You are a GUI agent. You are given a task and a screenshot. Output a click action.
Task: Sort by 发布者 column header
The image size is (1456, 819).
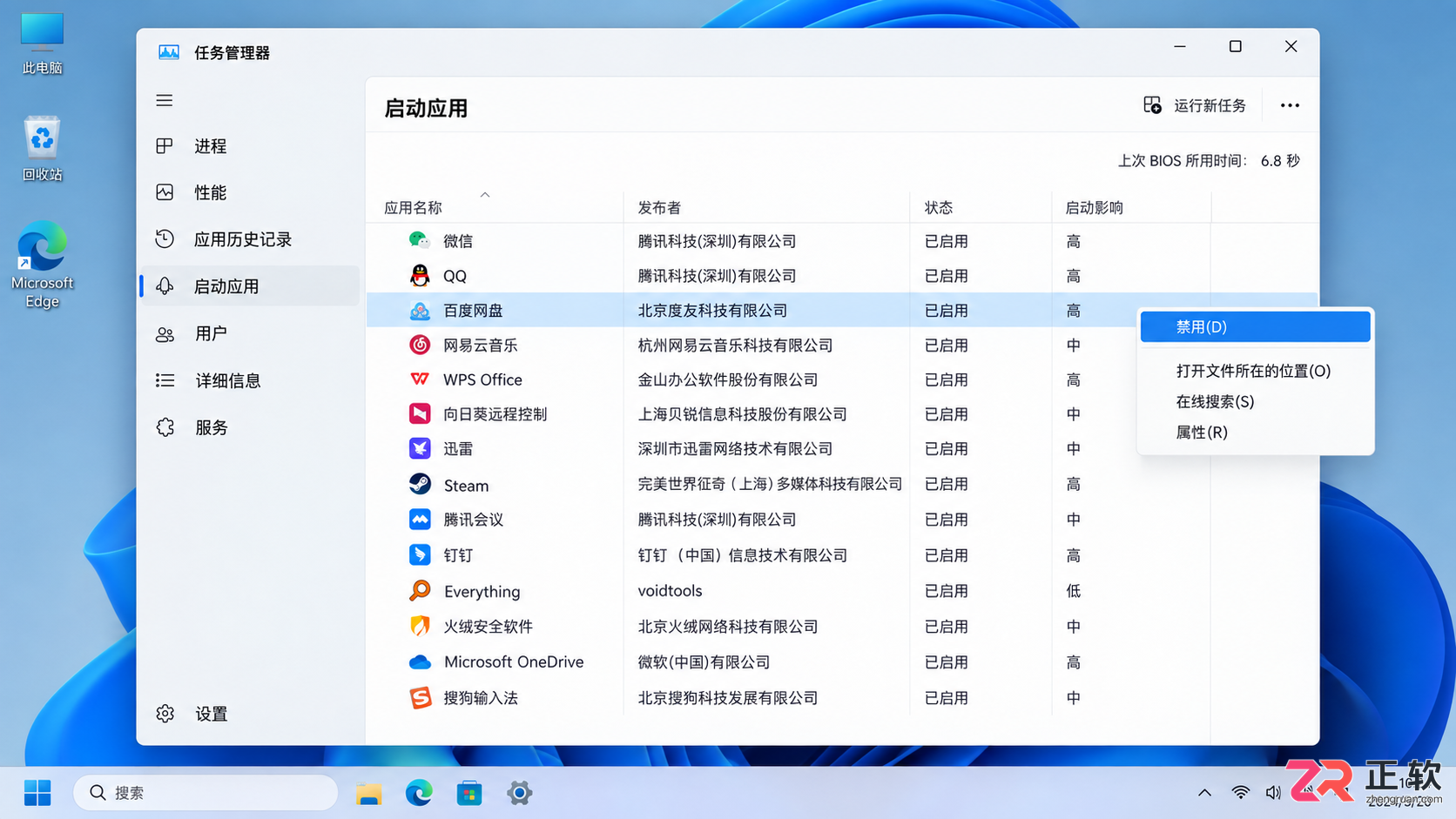point(659,208)
